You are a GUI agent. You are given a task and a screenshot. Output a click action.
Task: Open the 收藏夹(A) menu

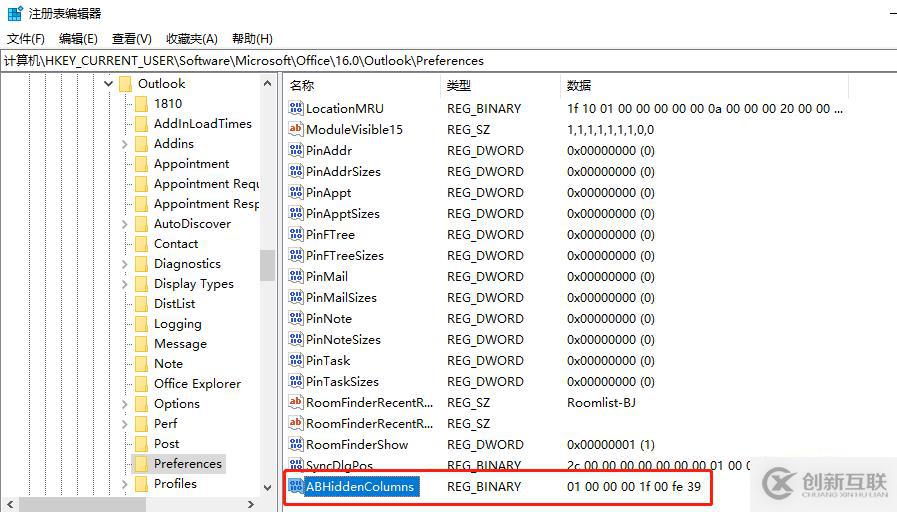(192, 39)
